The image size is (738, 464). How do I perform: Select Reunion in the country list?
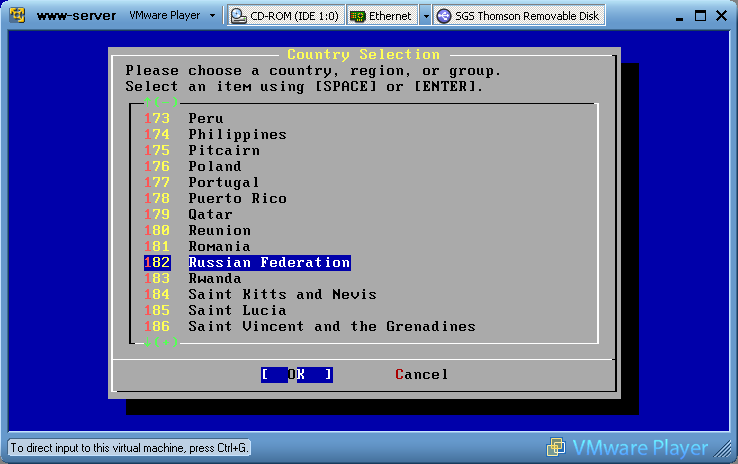click(219, 230)
